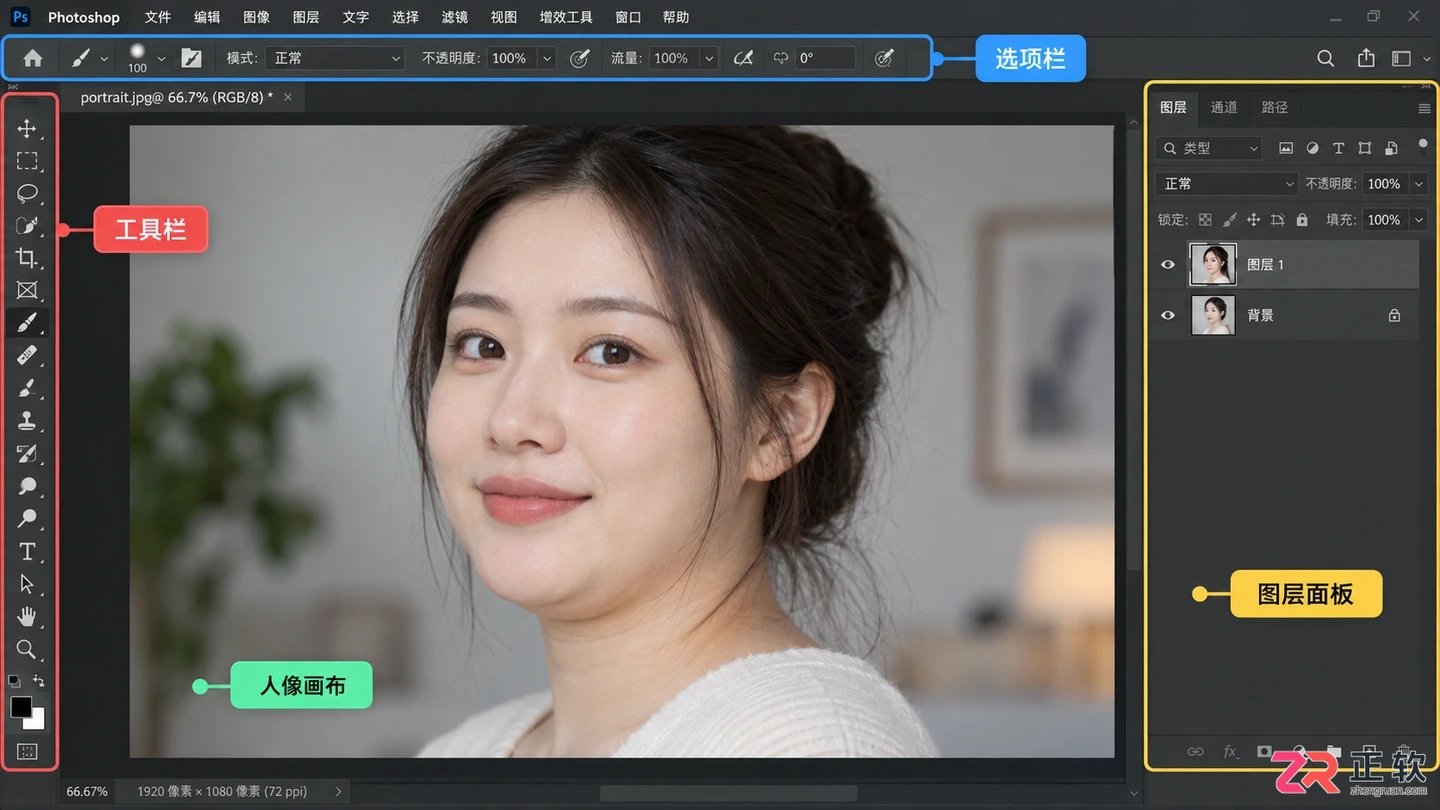Switch to the 通道 tab
Viewport: 1440px width, 810px height.
click(1224, 107)
